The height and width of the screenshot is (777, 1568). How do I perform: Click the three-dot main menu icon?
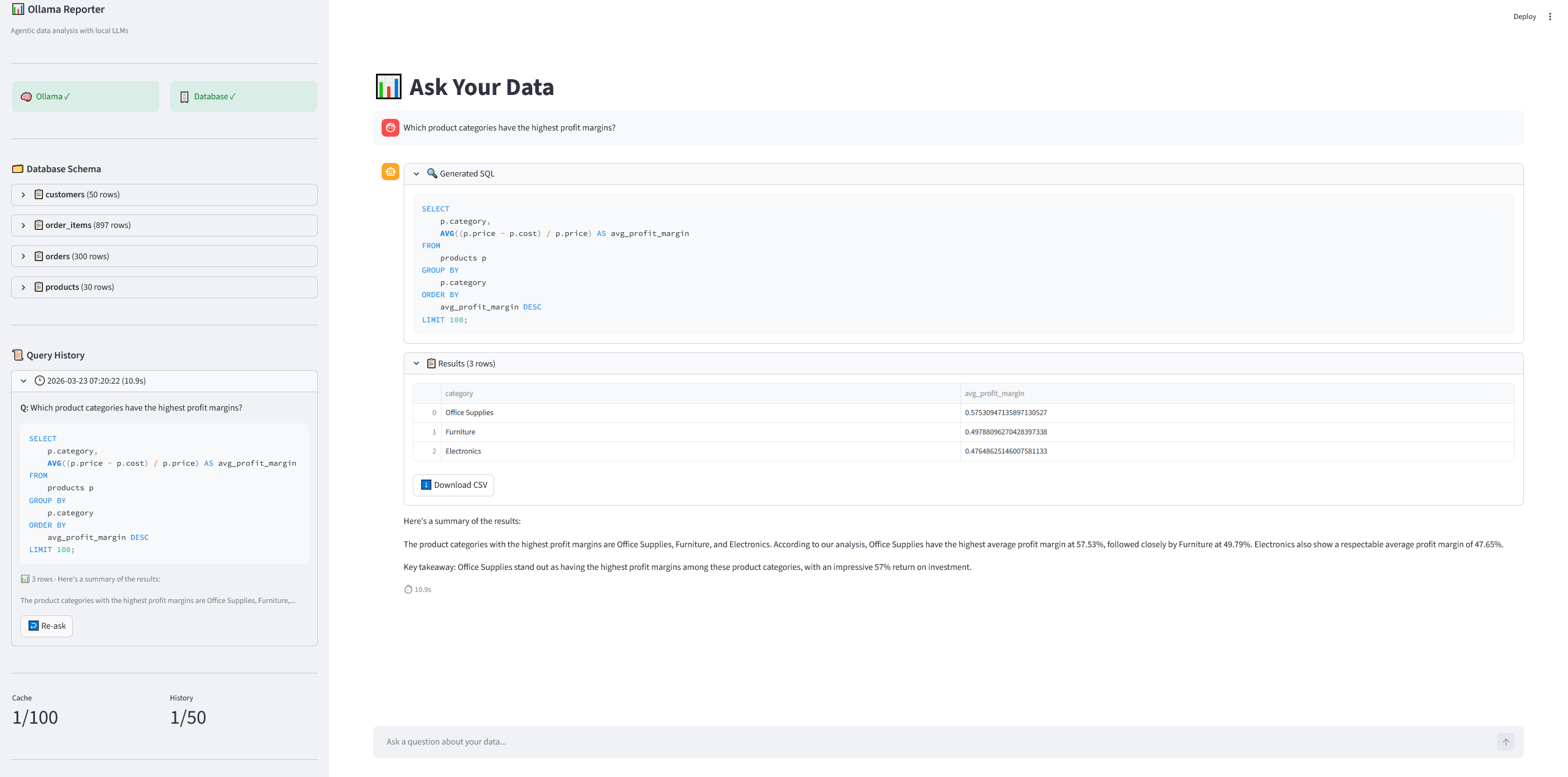[1550, 17]
